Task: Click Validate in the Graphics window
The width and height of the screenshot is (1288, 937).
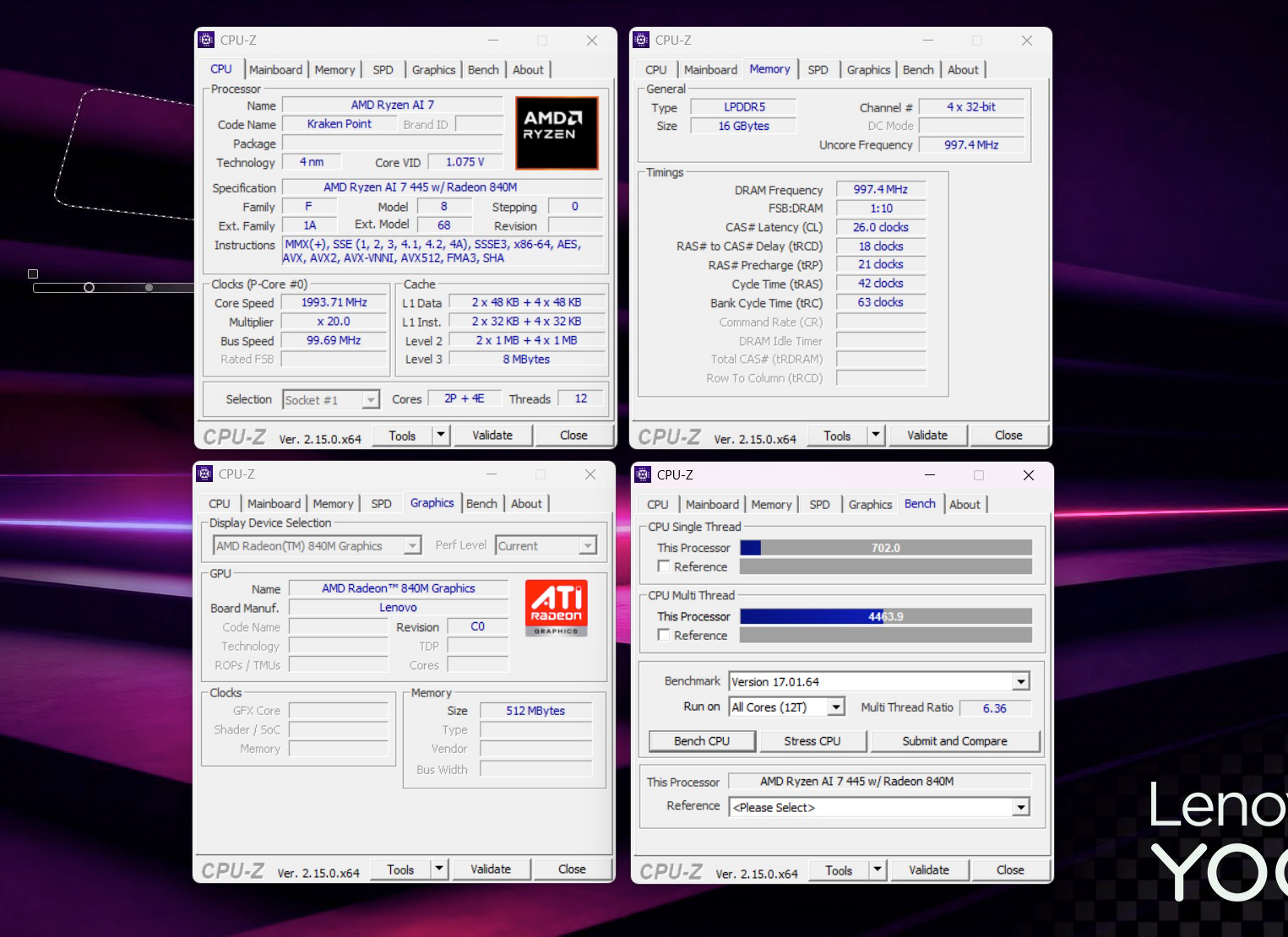Action: [x=491, y=869]
